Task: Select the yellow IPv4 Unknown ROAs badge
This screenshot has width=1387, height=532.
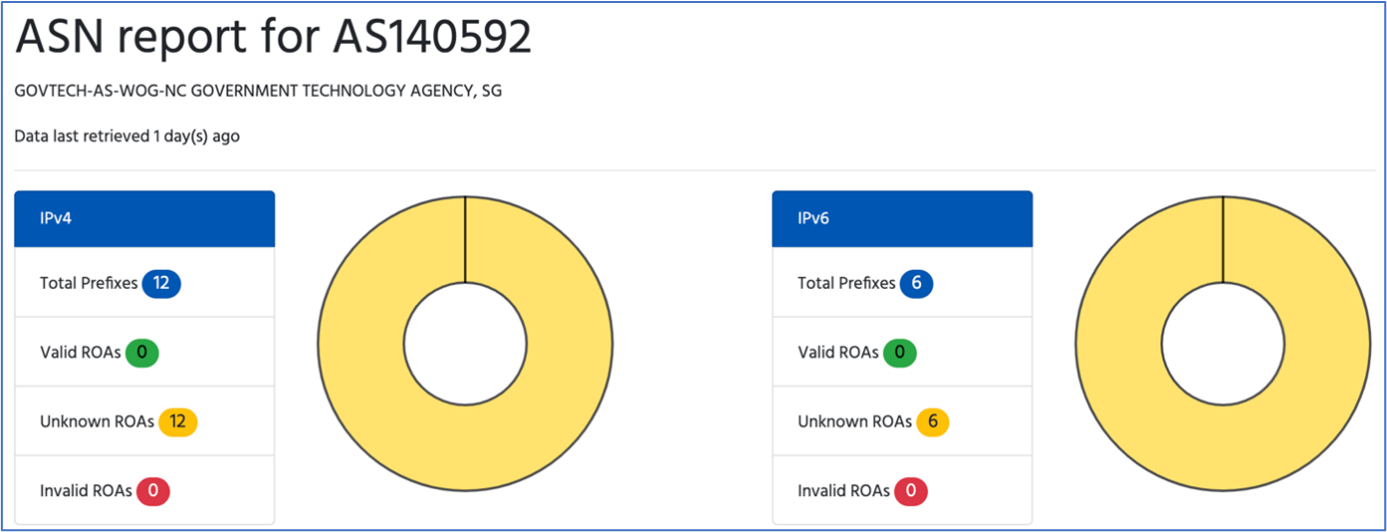Action: pos(178,422)
